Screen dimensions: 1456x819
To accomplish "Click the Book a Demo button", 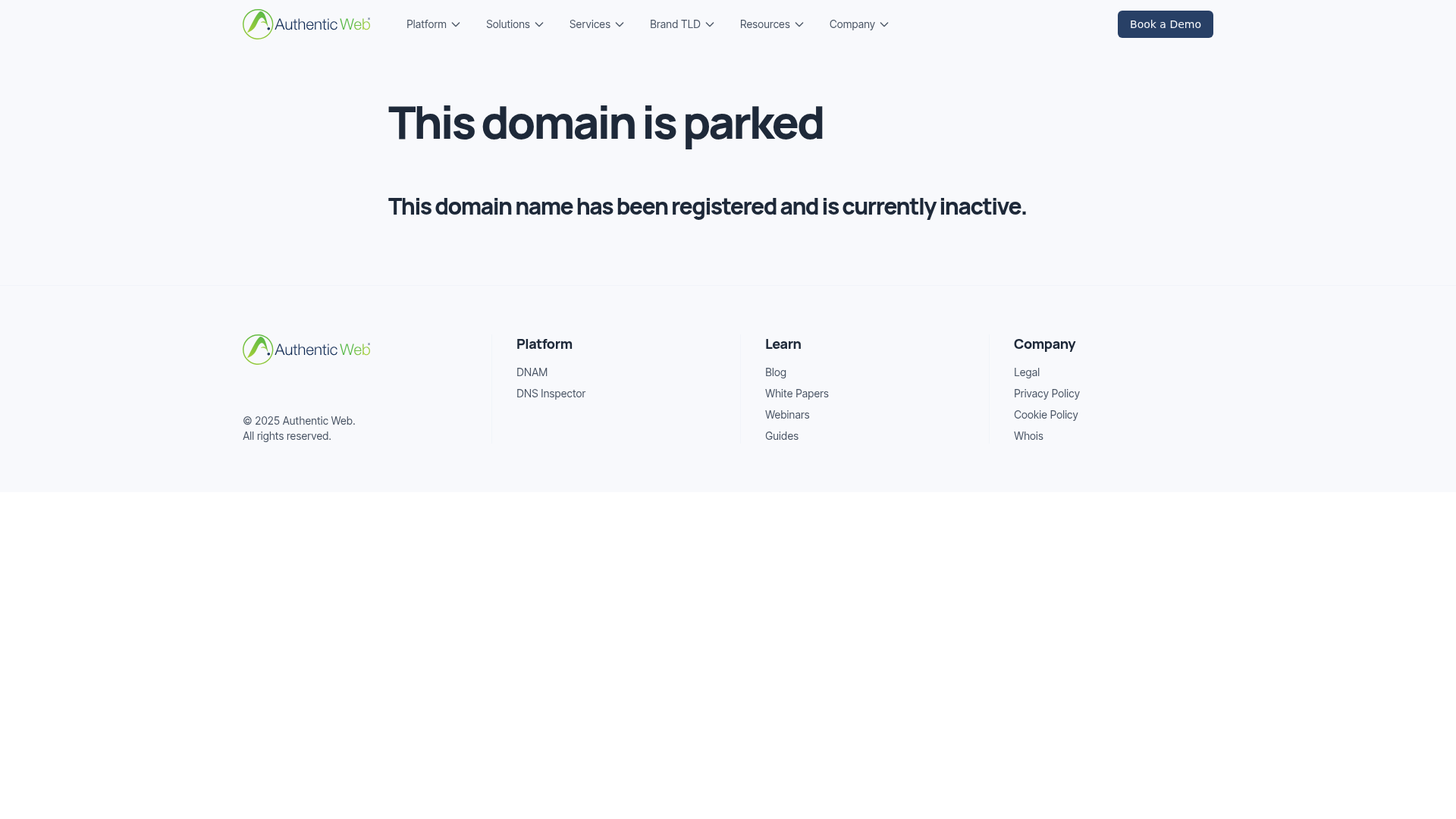I will (1165, 24).
